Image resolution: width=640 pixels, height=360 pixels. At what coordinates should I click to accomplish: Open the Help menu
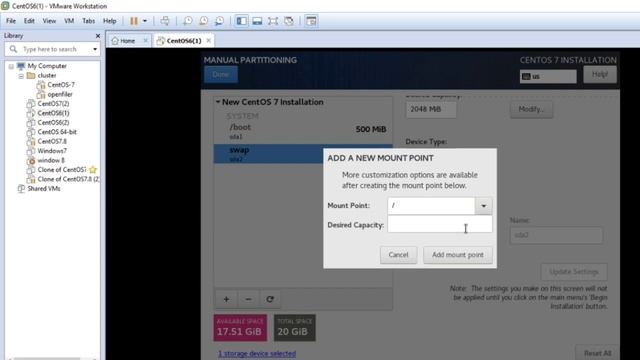[109, 21]
